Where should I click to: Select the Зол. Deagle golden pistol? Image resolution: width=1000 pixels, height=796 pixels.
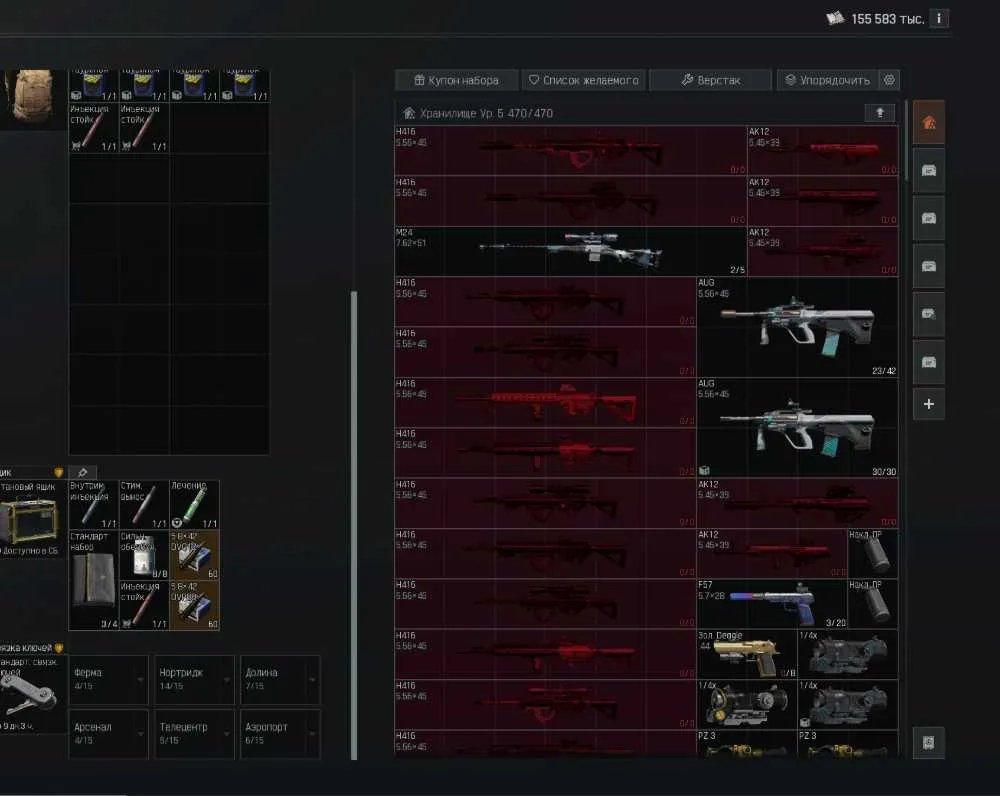coord(747,654)
